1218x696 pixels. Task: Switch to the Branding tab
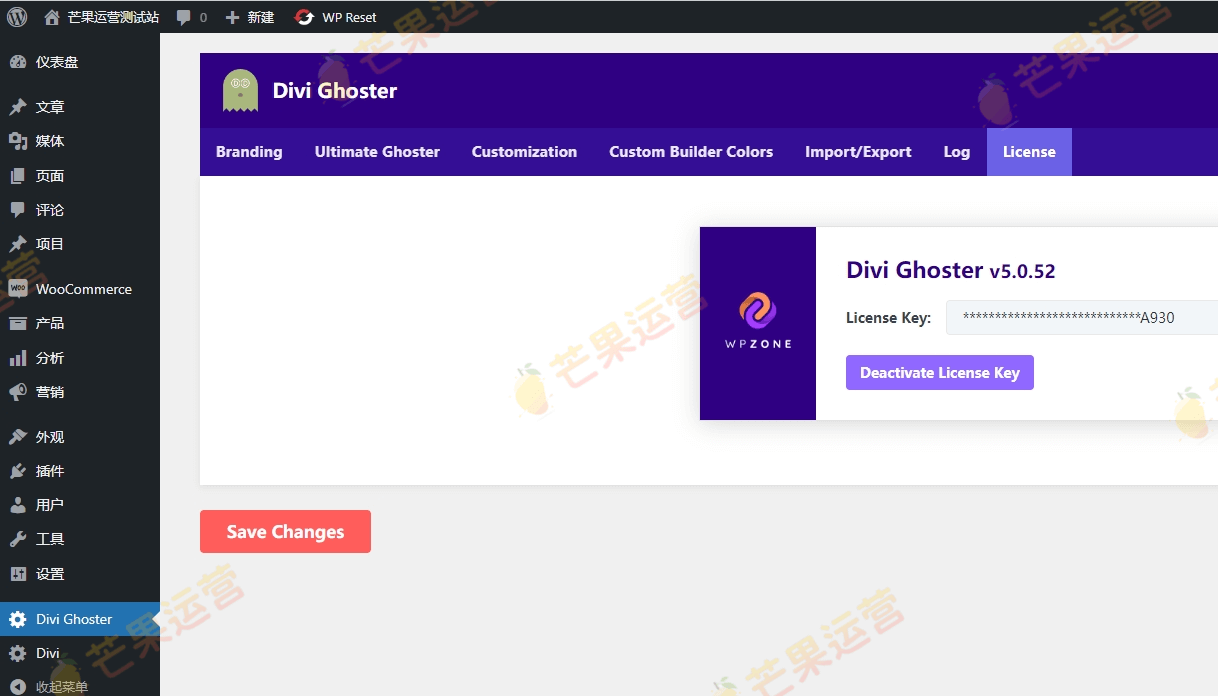tap(248, 151)
